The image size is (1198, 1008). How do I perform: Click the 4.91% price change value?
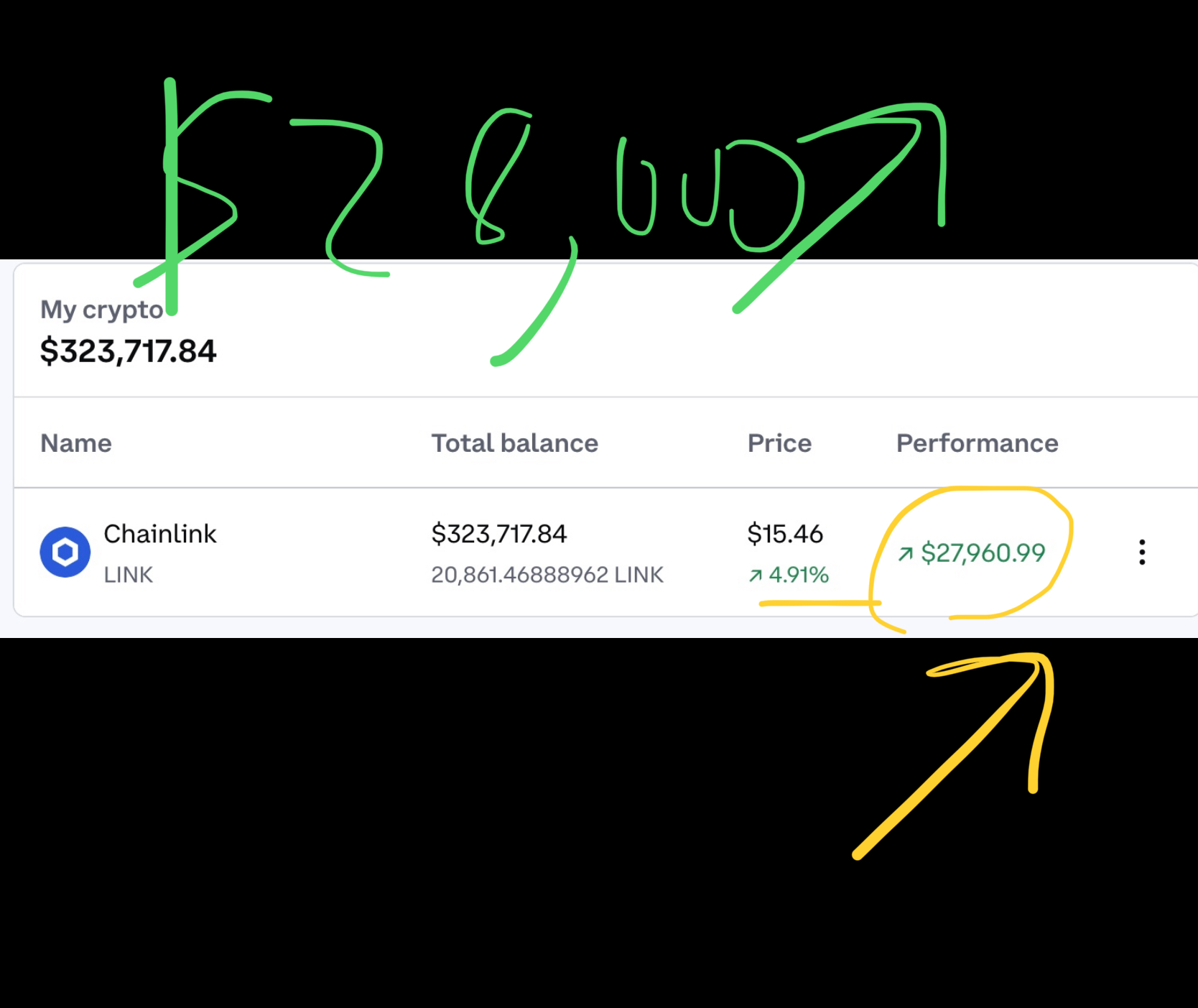coord(799,575)
